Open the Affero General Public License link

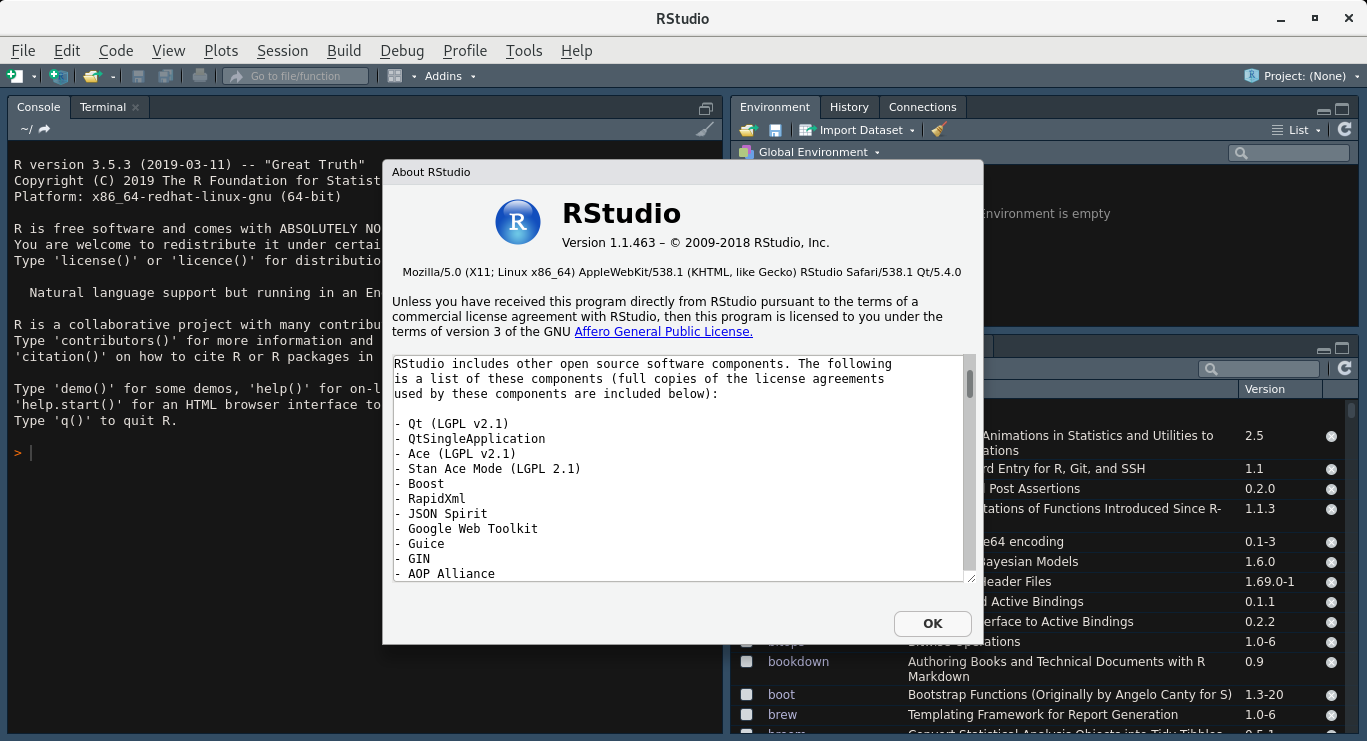[663, 332]
